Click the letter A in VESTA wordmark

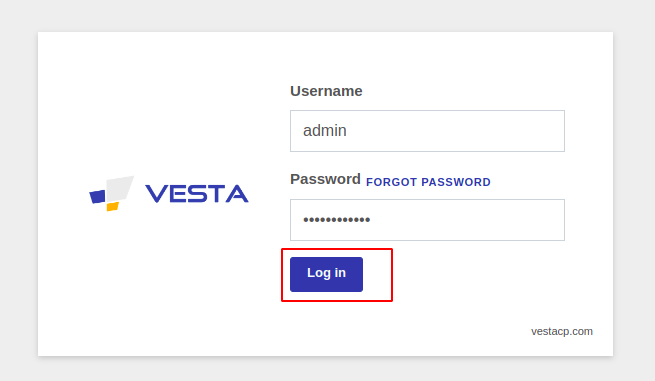[x=237, y=194]
